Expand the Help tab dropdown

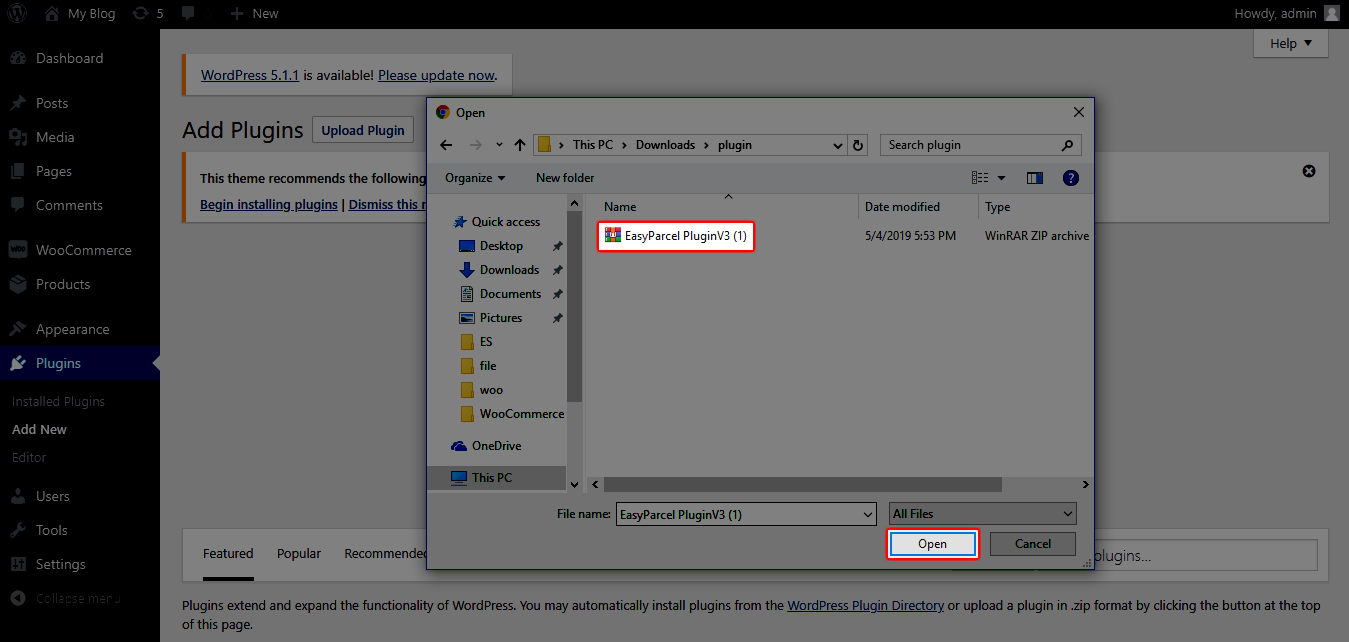point(1291,43)
